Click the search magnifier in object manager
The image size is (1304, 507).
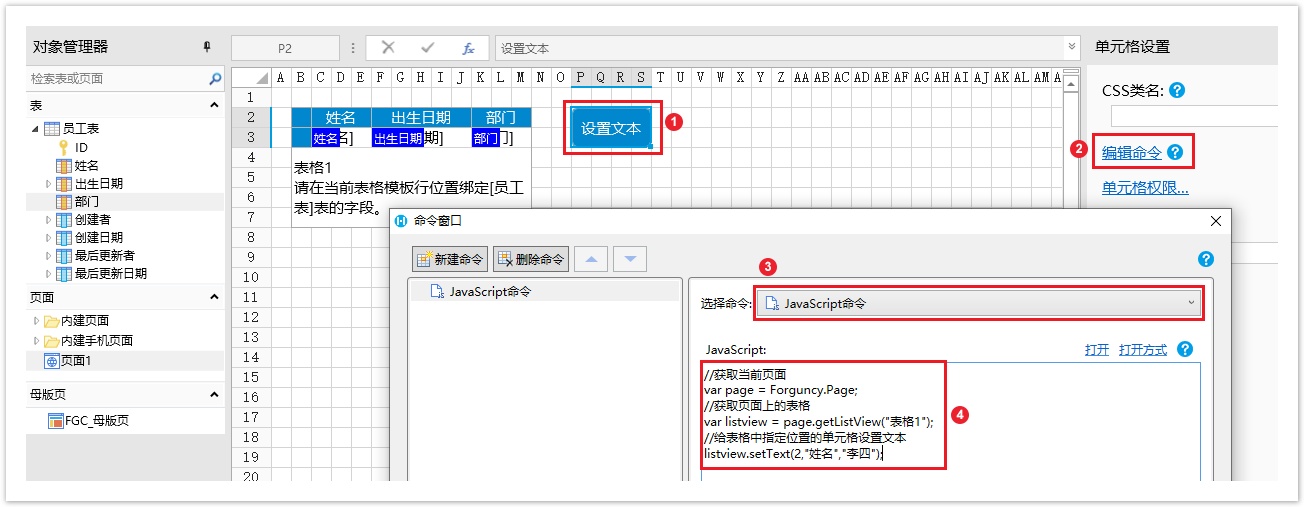215,78
